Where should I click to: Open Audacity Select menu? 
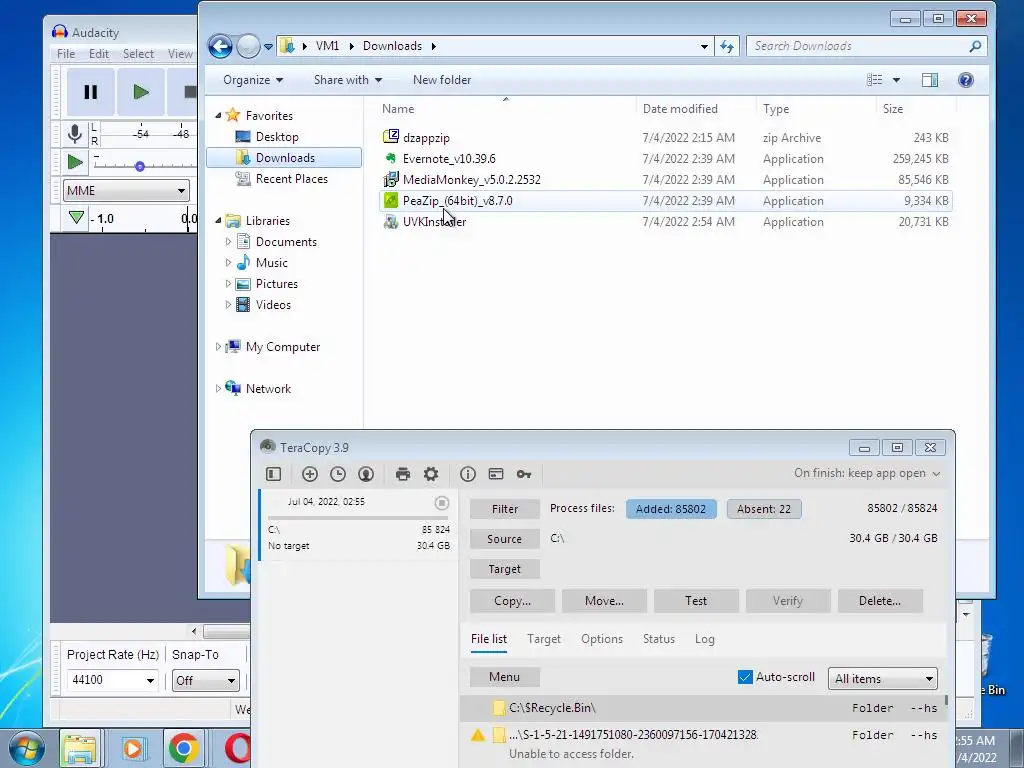tap(138, 54)
